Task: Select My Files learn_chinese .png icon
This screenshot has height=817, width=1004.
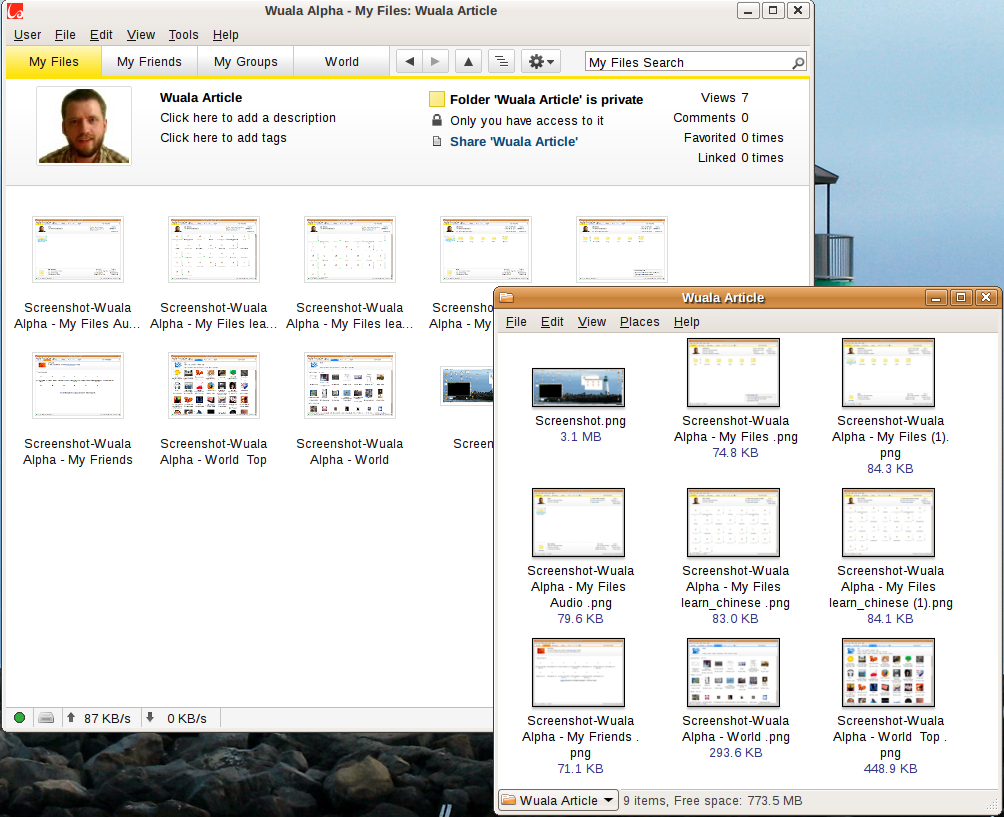Action: [x=733, y=522]
